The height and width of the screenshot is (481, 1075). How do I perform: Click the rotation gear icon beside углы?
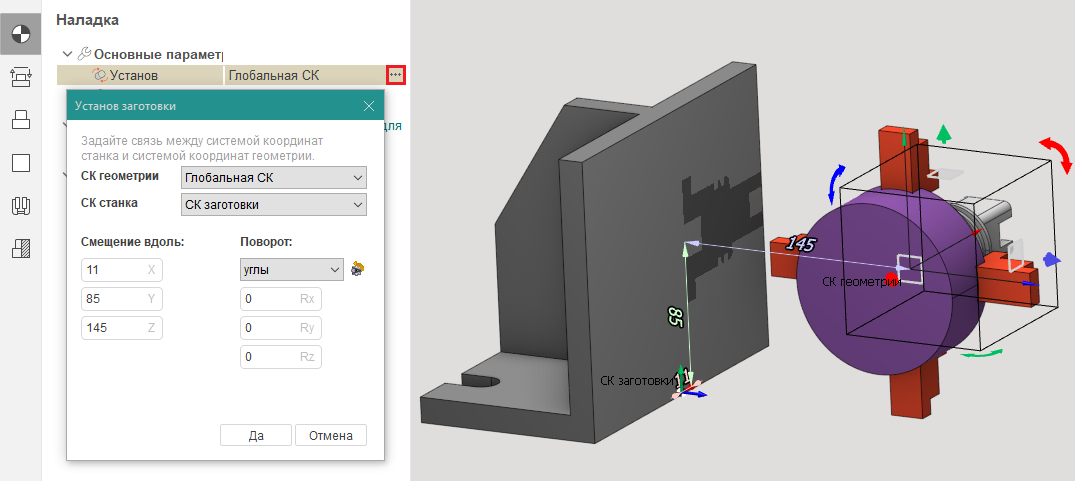(357, 269)
